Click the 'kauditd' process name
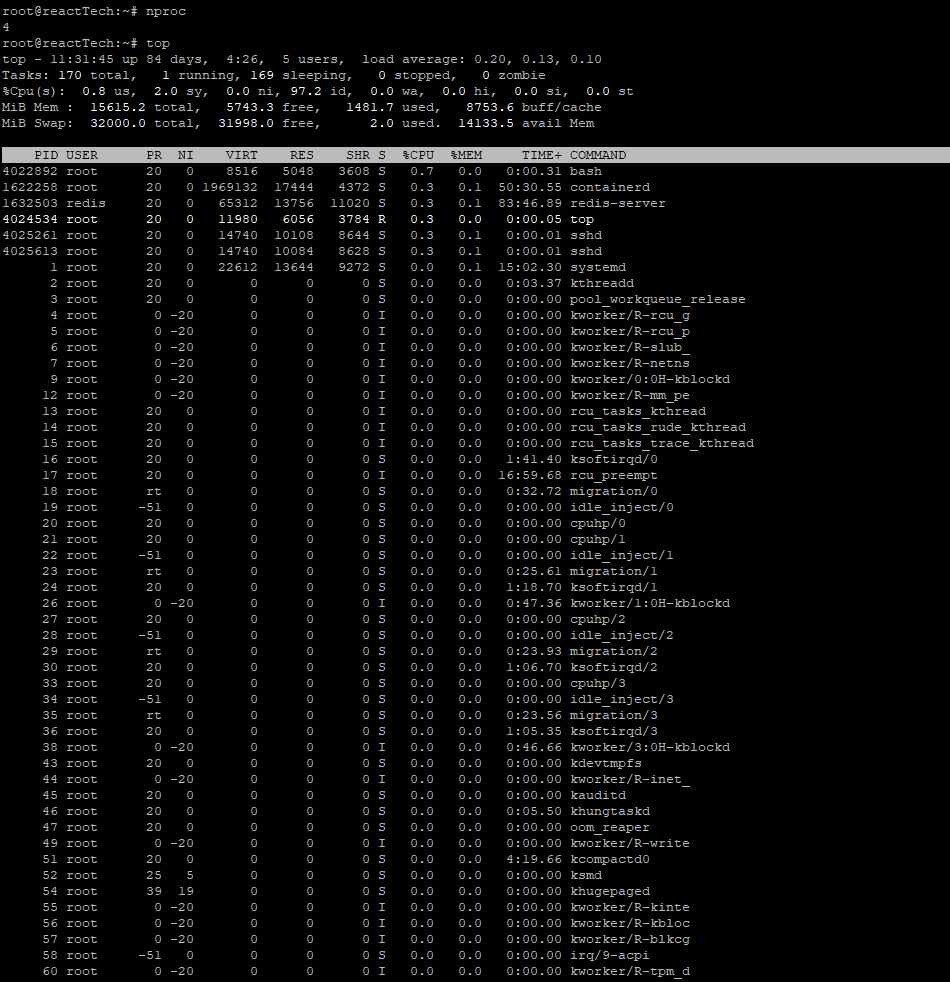 click(x=598, y=795)
